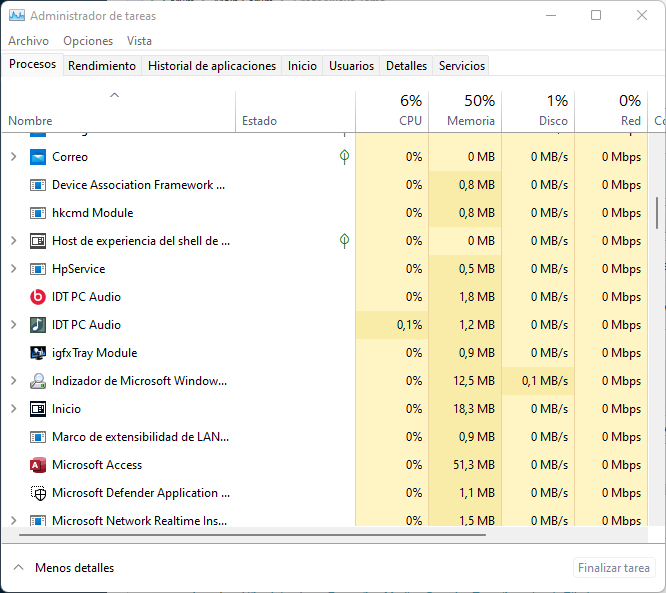Open the Archivo menu
The image size is (666, 593).
click(x=28, y=41)
